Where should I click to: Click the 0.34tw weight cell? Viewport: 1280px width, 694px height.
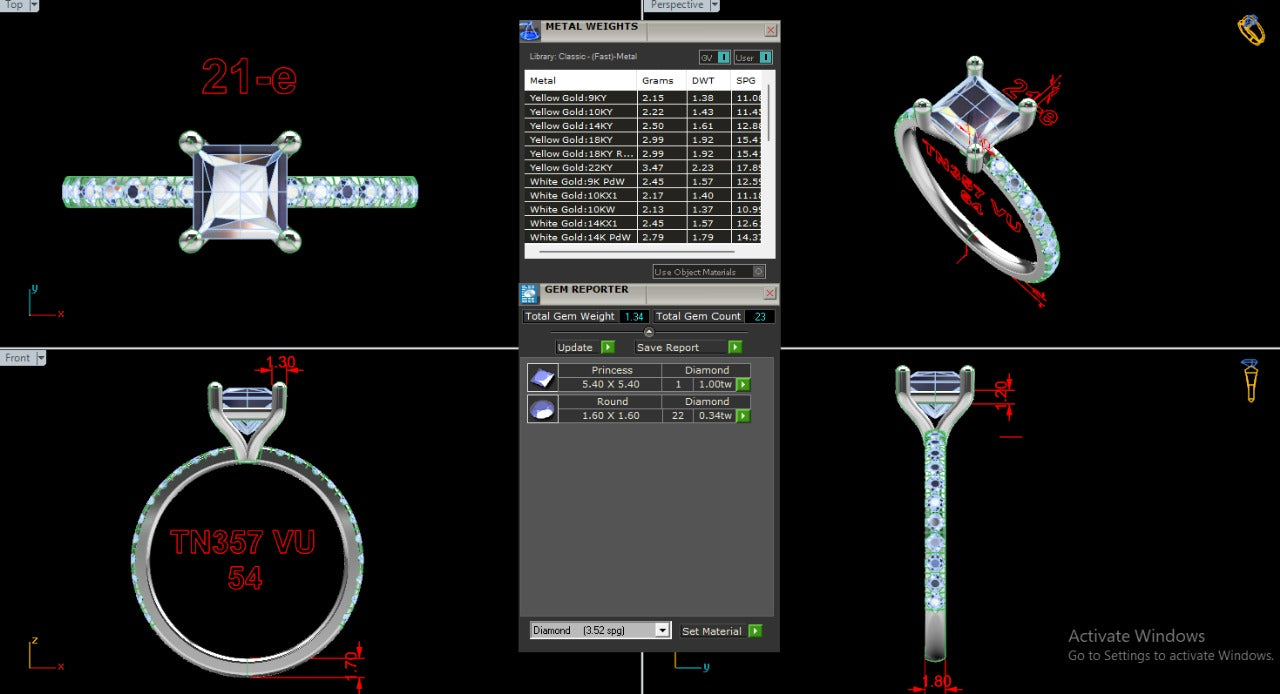pyautogui.click(x=715, y=415)
